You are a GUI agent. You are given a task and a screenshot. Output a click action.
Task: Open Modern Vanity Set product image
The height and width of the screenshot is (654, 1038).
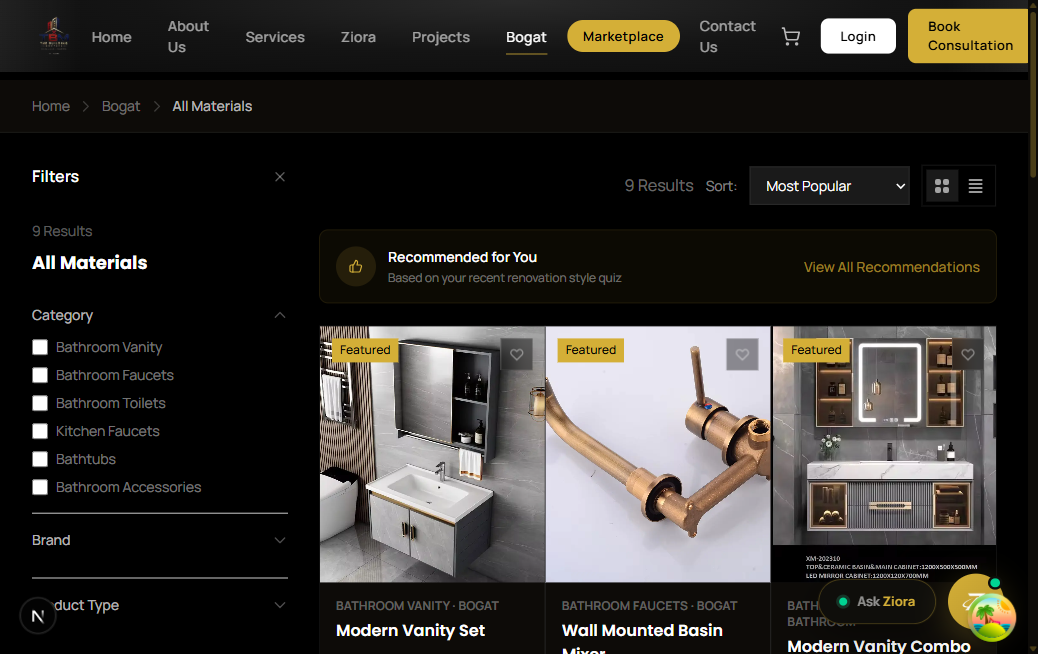coord(432,454)
